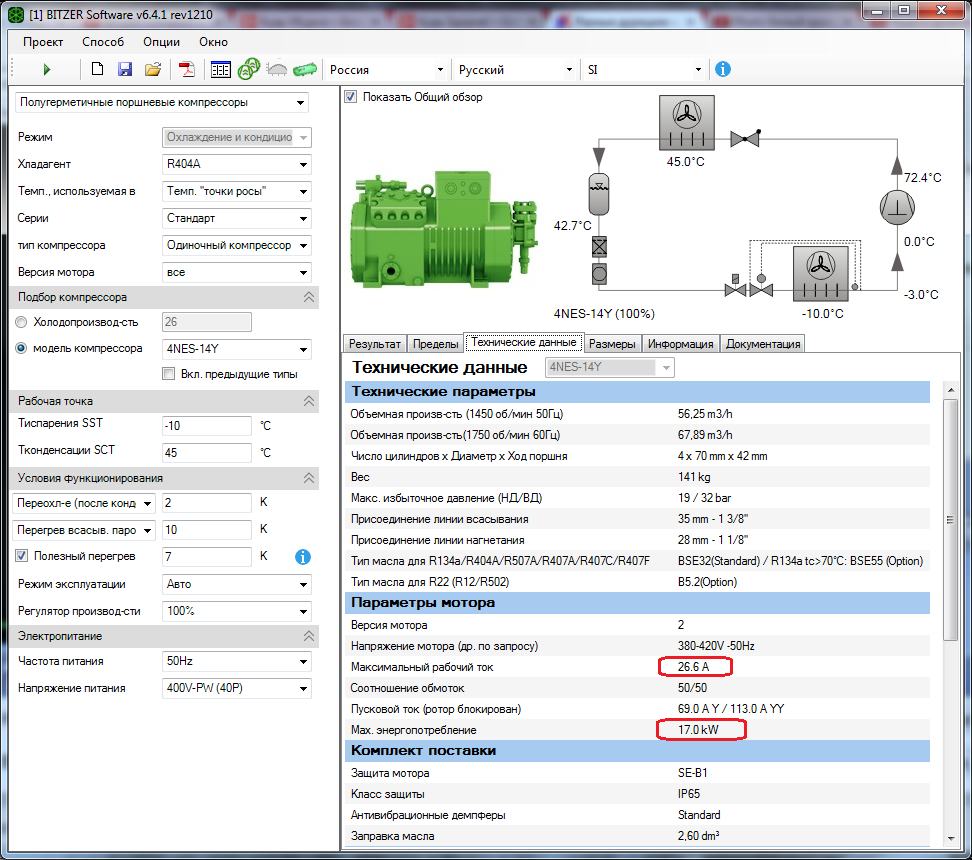Click the green receiver vessel toolbar icon

(x=304, y=69)
